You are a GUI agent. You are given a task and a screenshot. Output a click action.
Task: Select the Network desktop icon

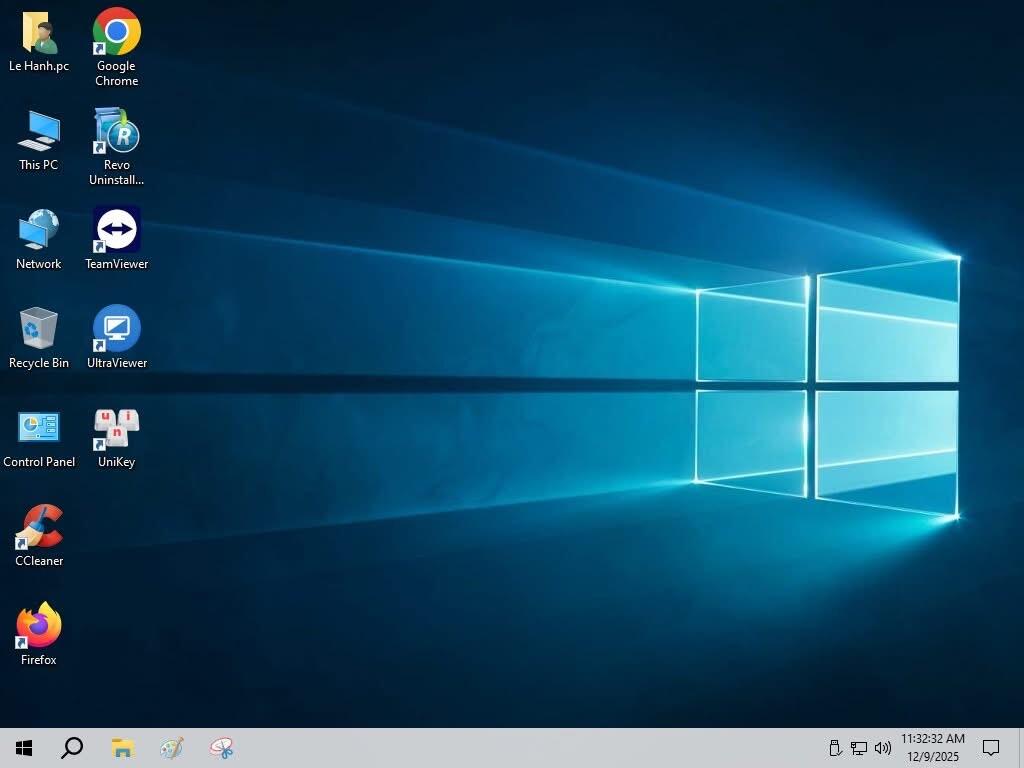tap(39, 231)
